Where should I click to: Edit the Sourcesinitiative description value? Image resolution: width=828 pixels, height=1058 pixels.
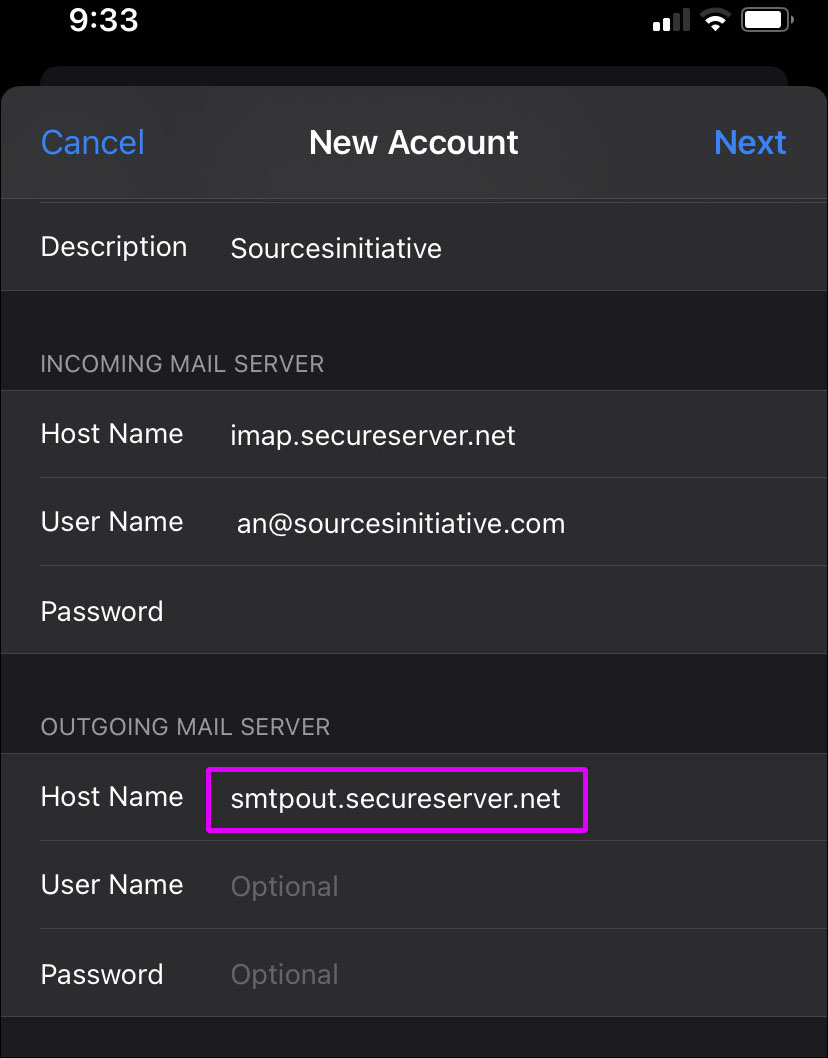point(336,248)
